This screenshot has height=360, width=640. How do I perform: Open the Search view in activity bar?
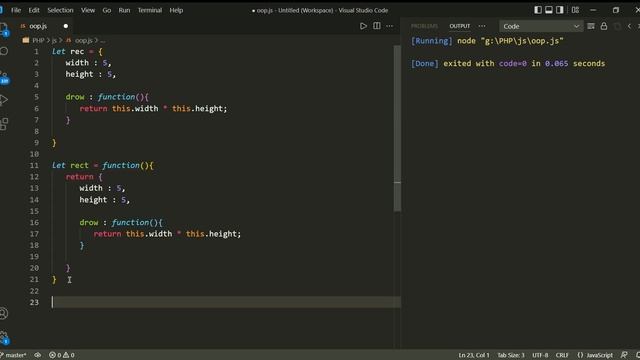click(x=4, y=51)
